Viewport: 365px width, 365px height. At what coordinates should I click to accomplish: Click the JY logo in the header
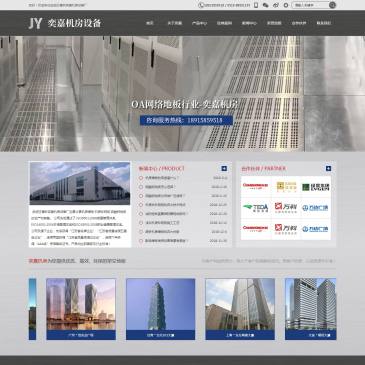point(35,23)
